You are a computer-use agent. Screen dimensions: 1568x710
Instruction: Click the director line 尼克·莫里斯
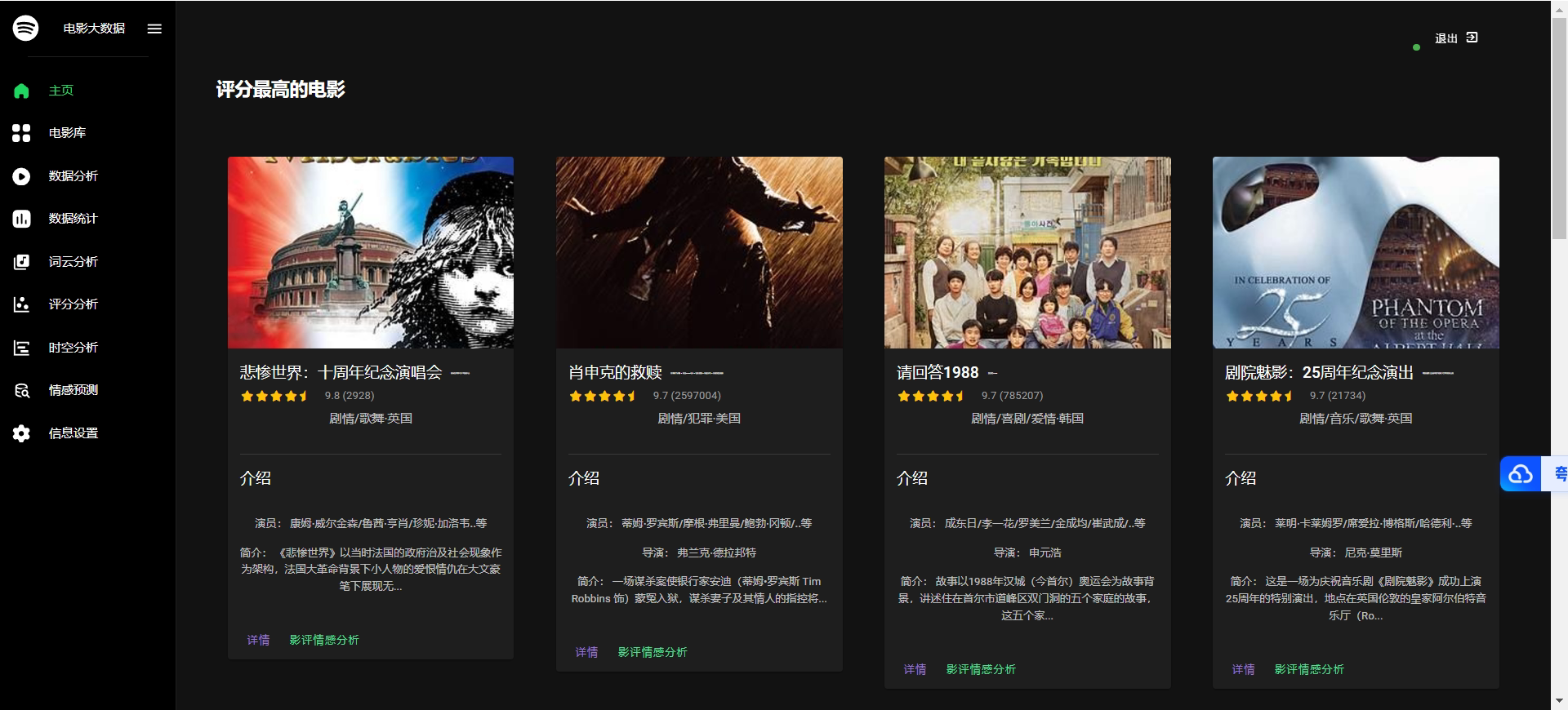(1356, 552)
